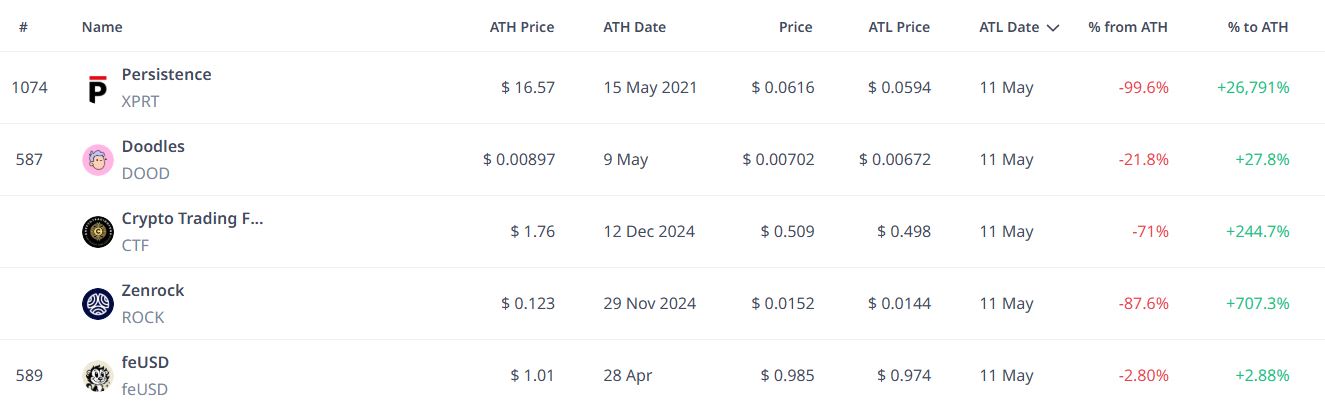Sort by rank number column header

23,28
